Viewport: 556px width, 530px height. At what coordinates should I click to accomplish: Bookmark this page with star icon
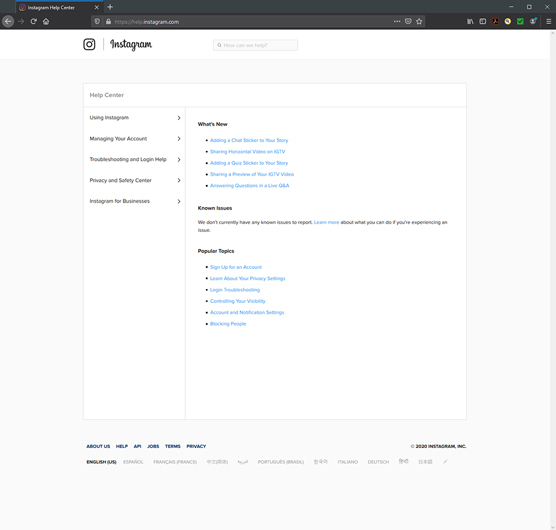[419, 21]
